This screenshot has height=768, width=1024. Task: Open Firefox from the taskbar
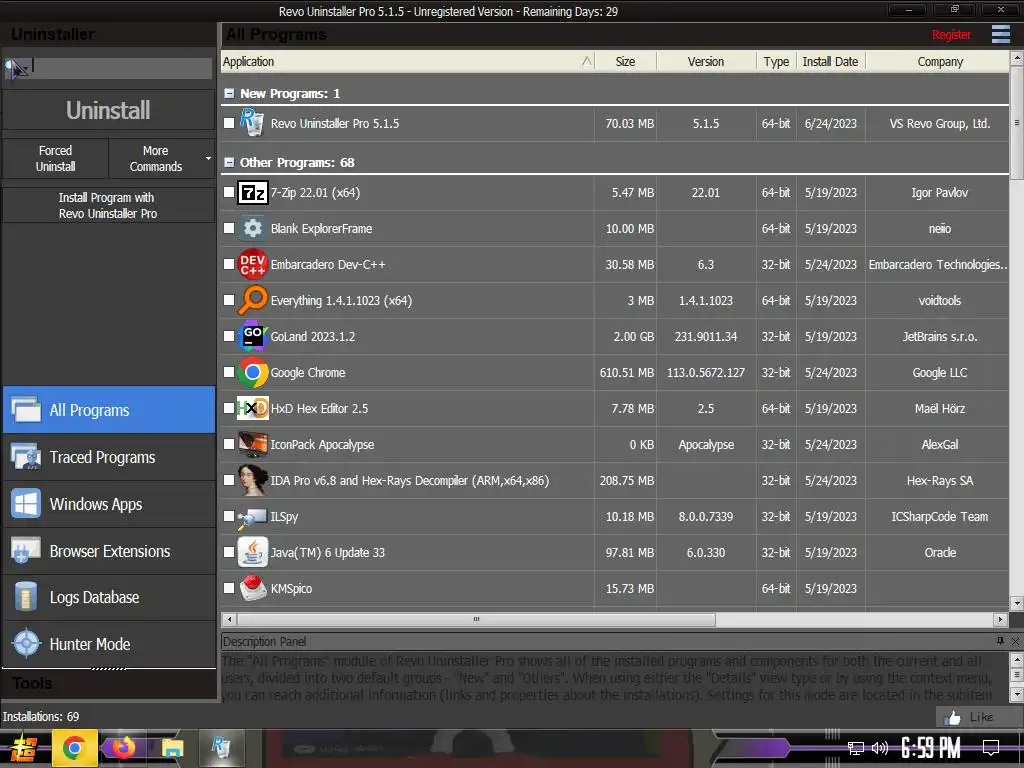(123, 748)
